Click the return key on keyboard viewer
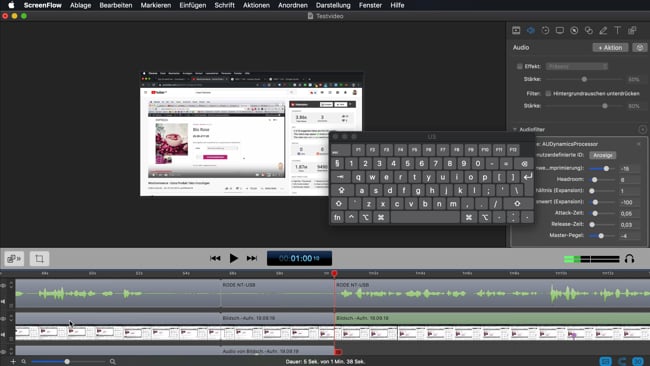 527,177
